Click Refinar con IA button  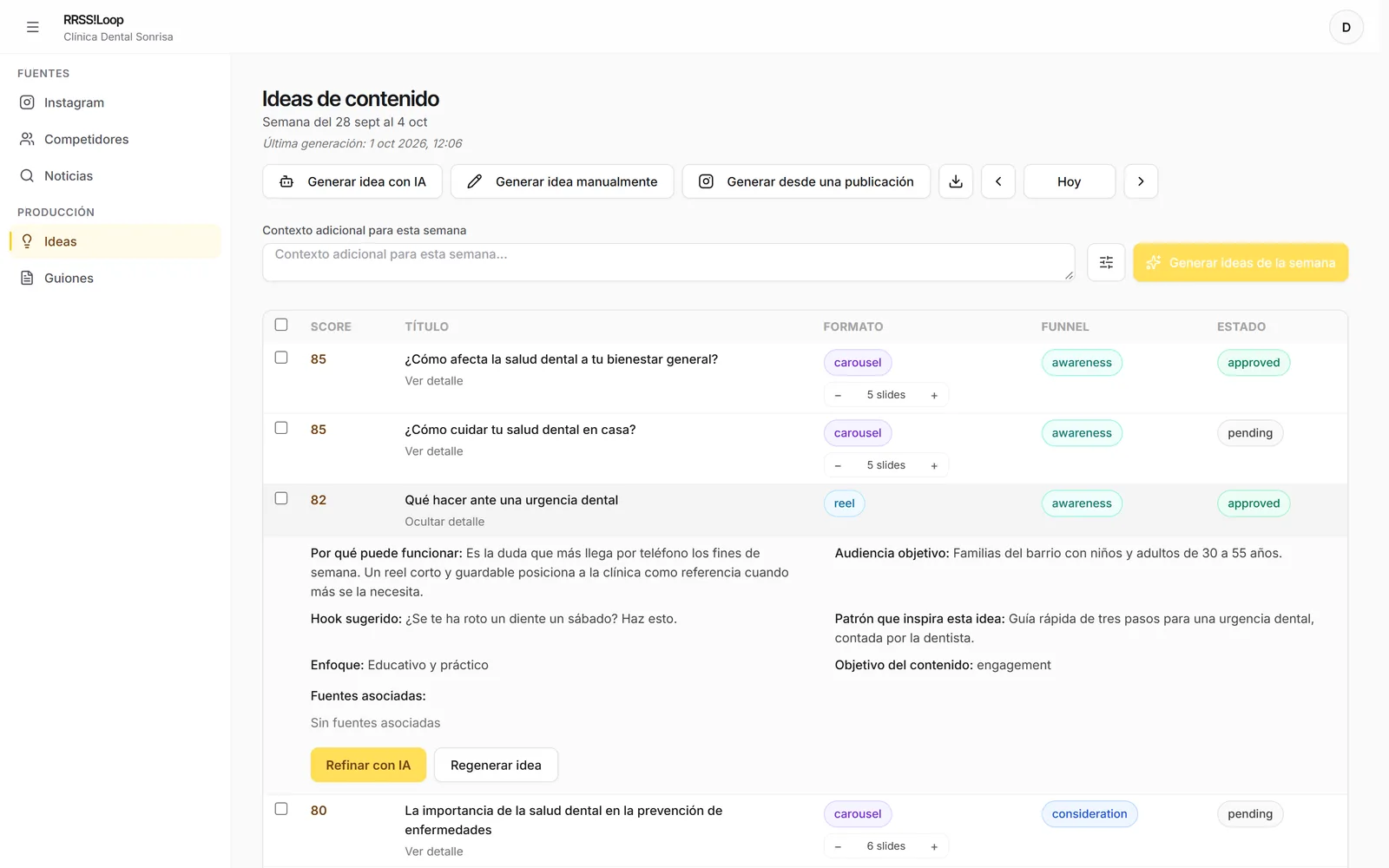point(368,765)
